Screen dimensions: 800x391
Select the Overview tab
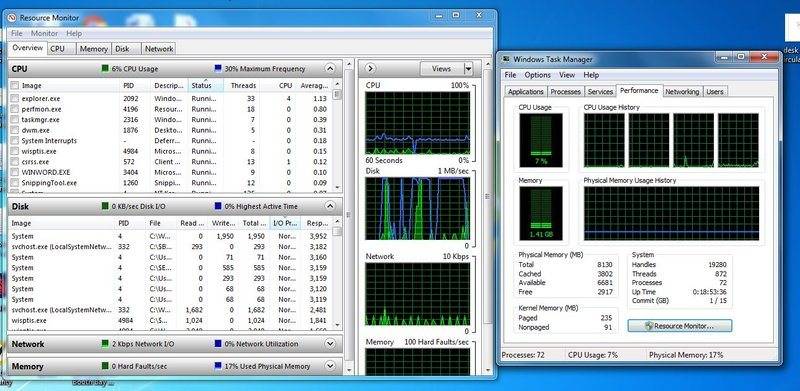28,47
